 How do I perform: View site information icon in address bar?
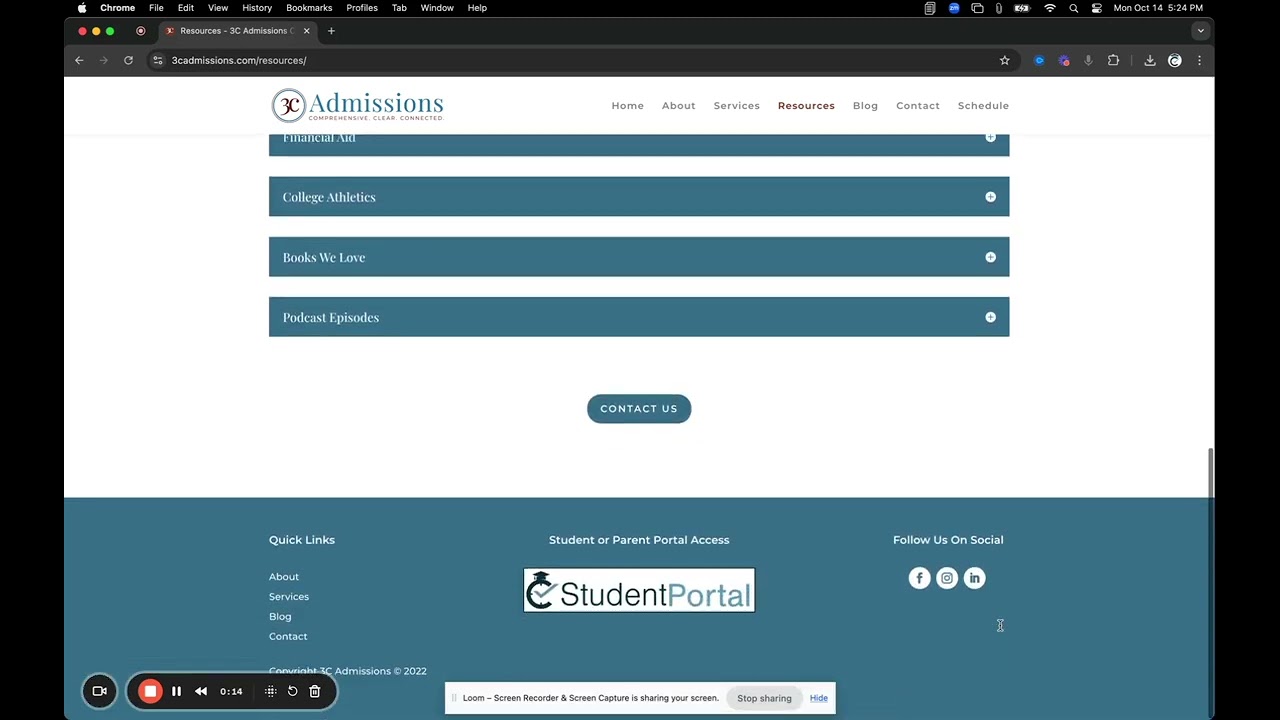157,60
